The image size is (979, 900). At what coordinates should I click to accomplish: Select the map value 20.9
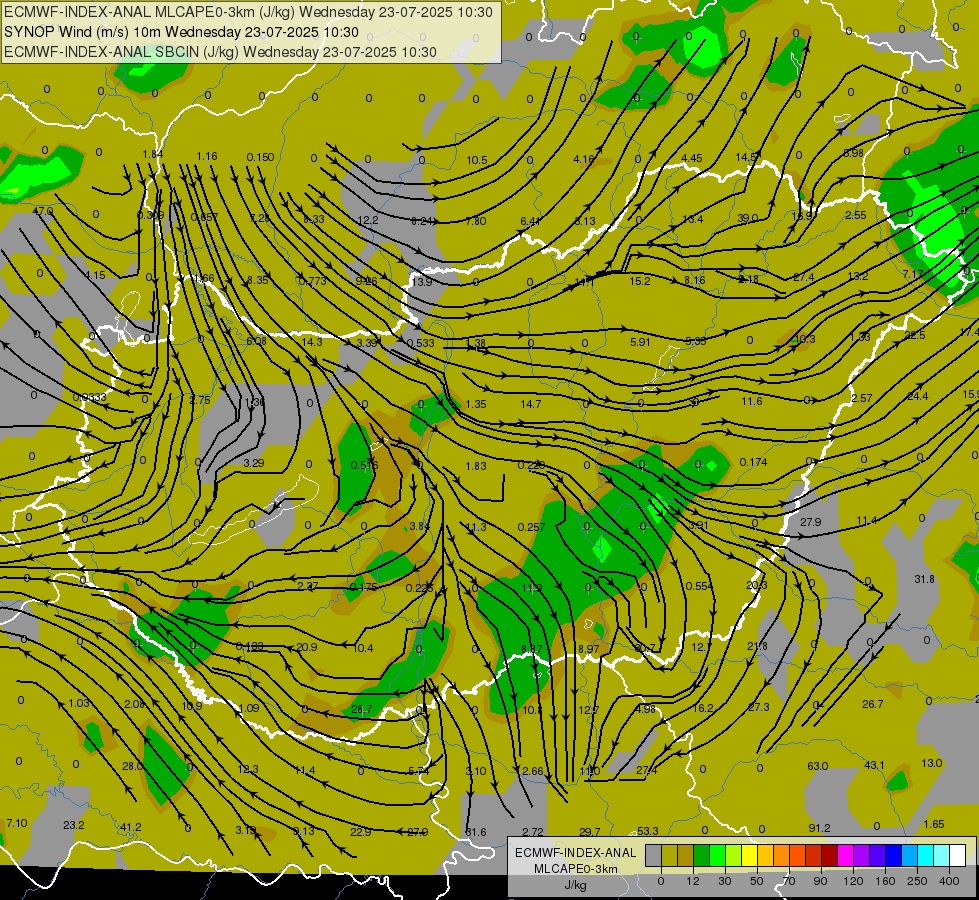click(307, 647)
